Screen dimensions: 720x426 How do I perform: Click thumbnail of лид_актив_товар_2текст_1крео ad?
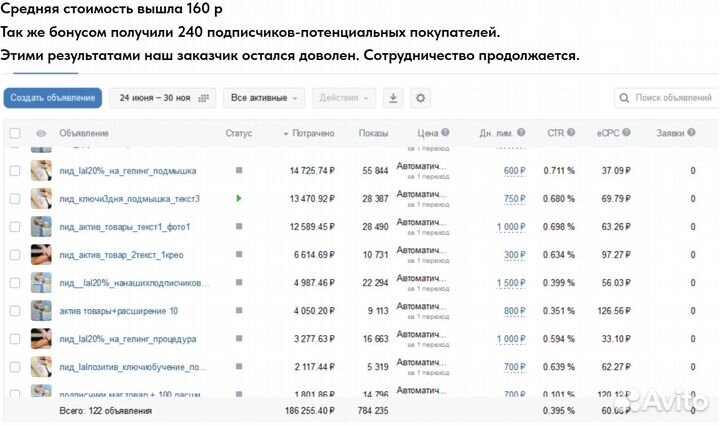(41, 254)
